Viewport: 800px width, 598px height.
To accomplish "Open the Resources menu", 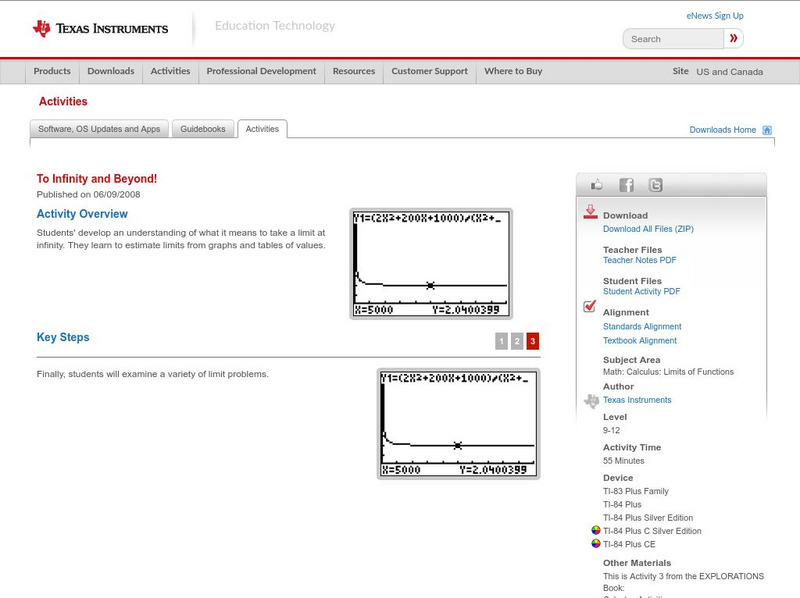I will [354, 71].
